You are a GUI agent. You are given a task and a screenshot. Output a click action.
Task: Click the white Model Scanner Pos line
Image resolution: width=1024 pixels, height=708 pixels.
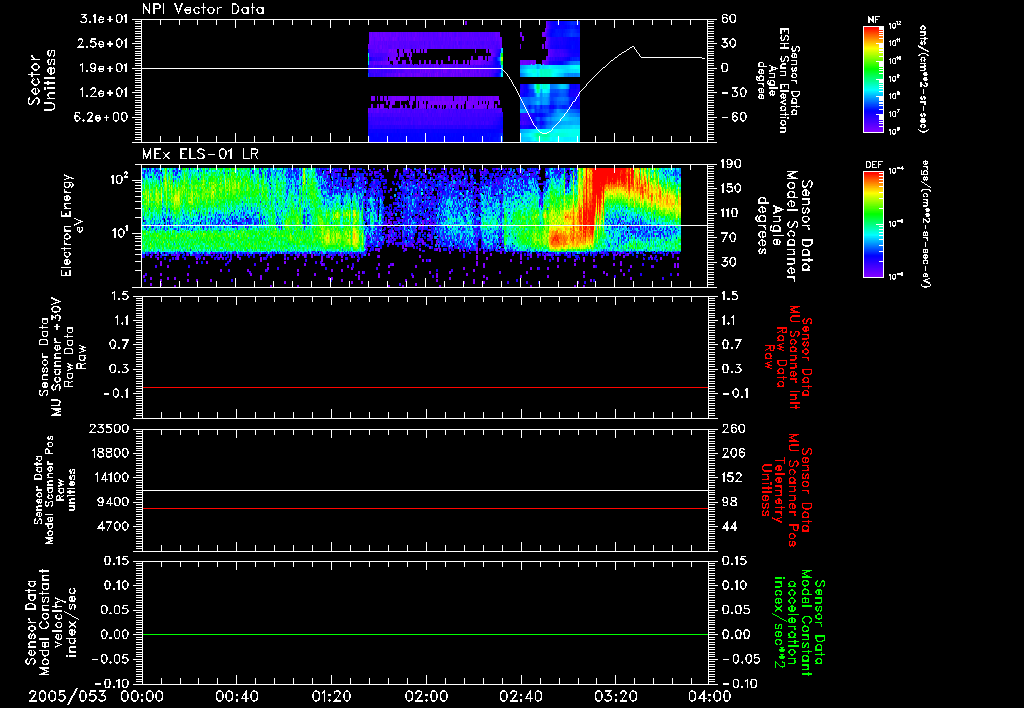(x=425, y=491)
